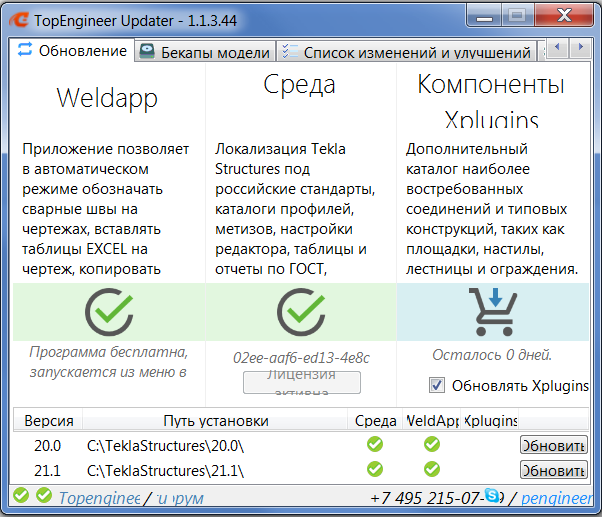Image resolution: width=602 pixels, height=517 pixels.
Task: Click the WeldApp column header
Action: click(x=431, y=421)
